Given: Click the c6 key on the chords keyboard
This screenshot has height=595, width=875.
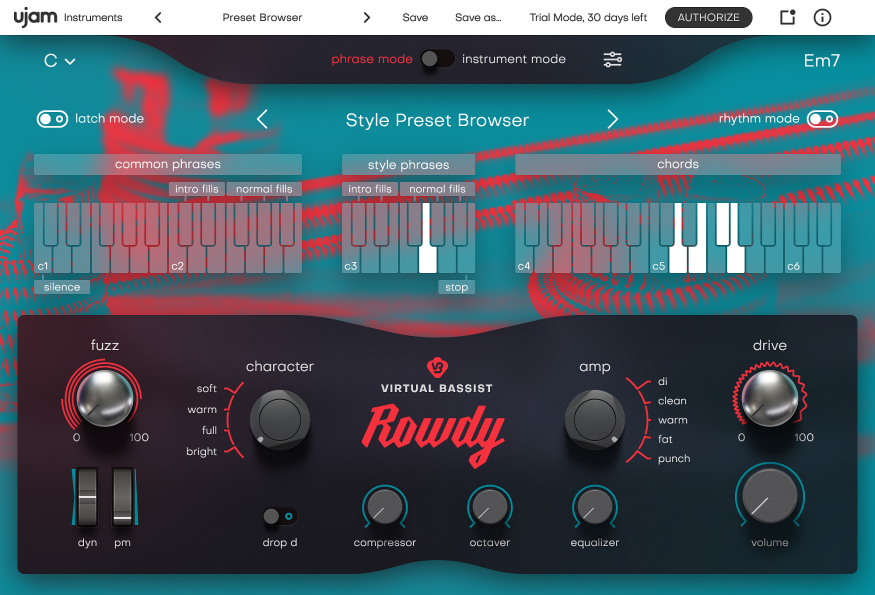Looking at the screenshot, I should coord(794,260).
